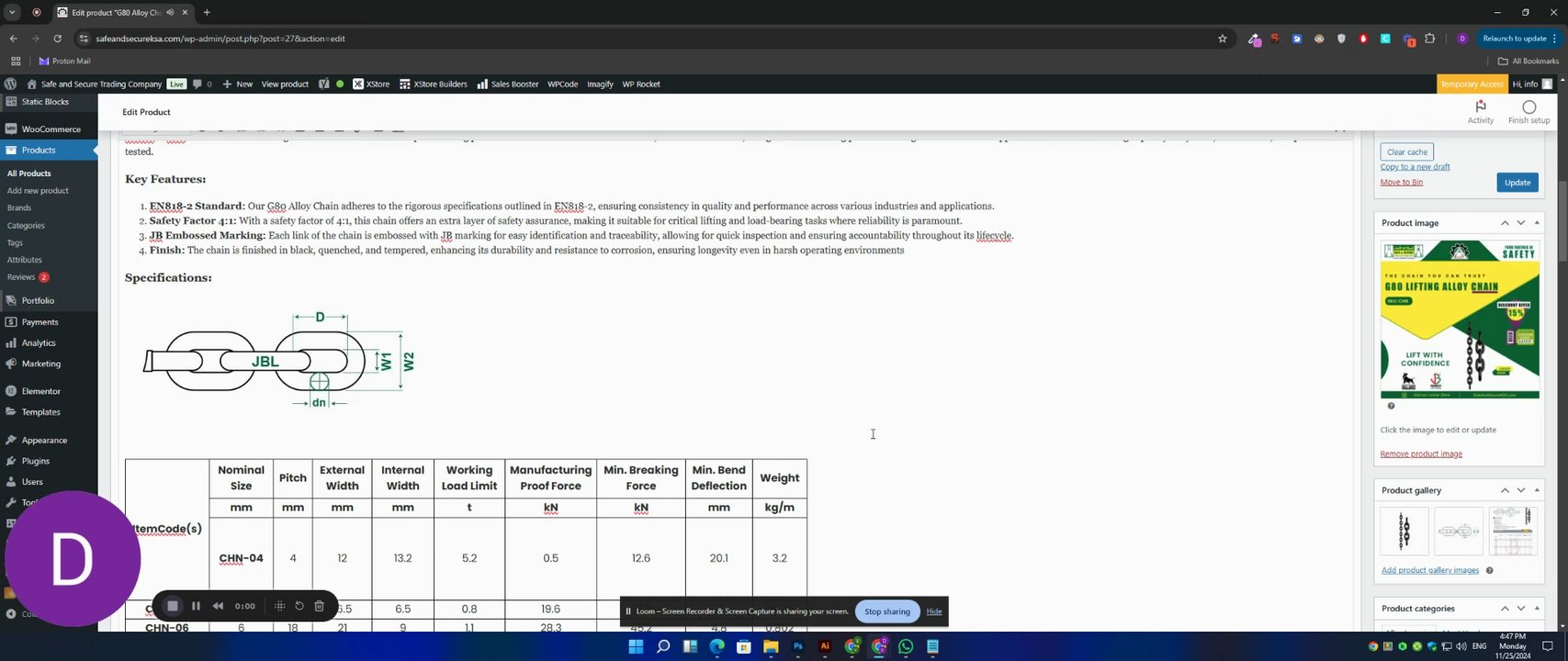
Task: Open XStore menu in admin bar
Action: point(371,84)
